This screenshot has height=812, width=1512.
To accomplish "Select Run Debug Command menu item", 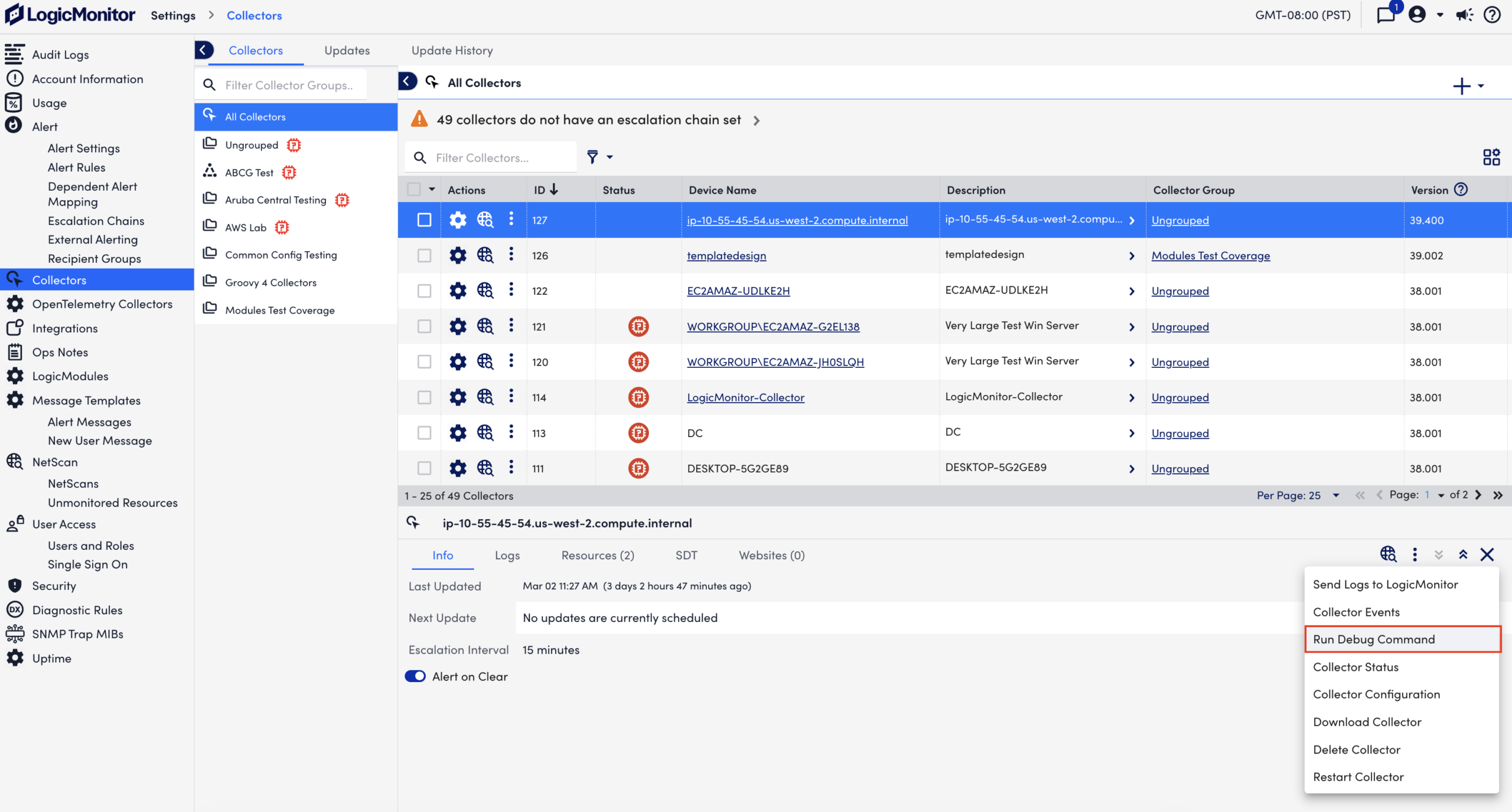I will 1373,639.
